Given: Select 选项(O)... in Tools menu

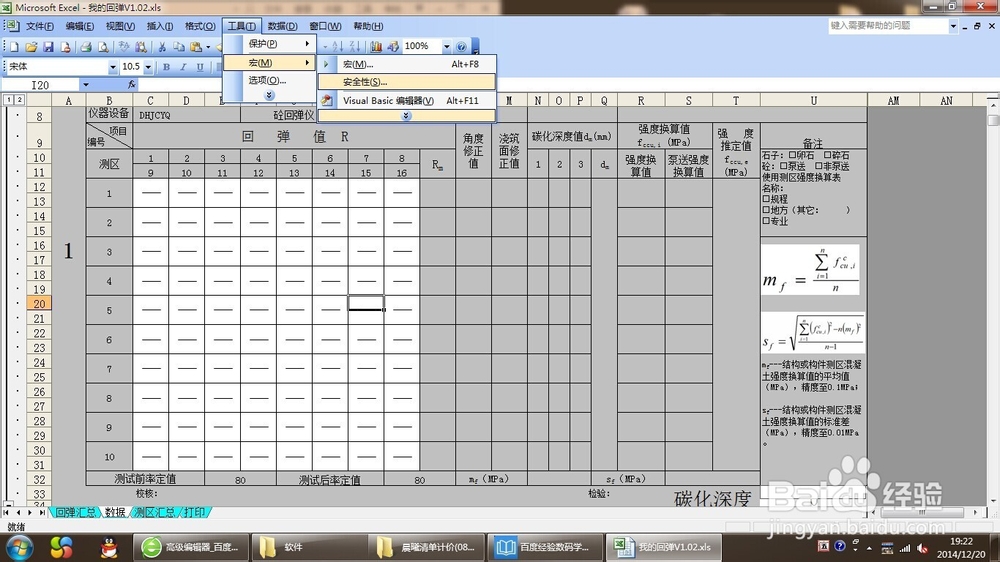Looking at the screenshot, I should pos(270,80).
